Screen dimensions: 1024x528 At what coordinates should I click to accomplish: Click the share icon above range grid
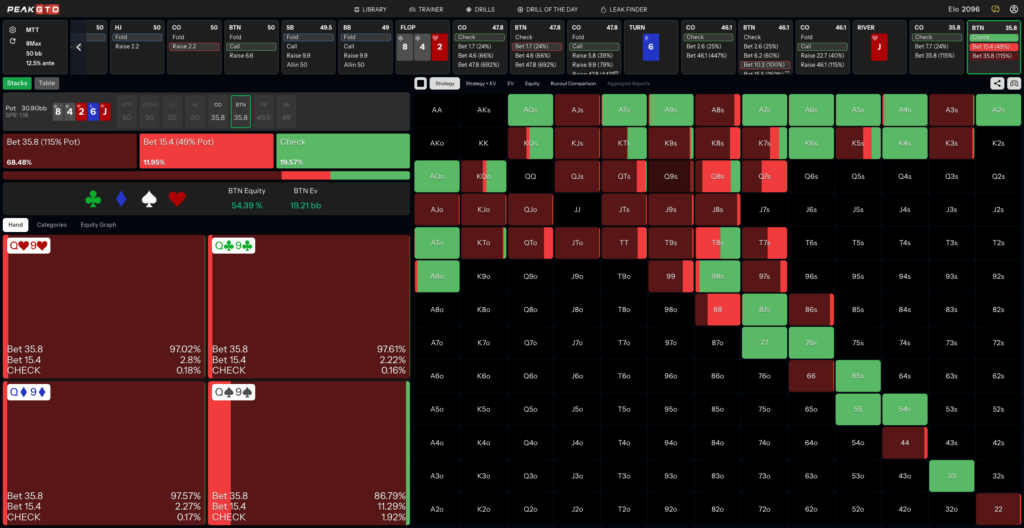[x=997, y=83]
